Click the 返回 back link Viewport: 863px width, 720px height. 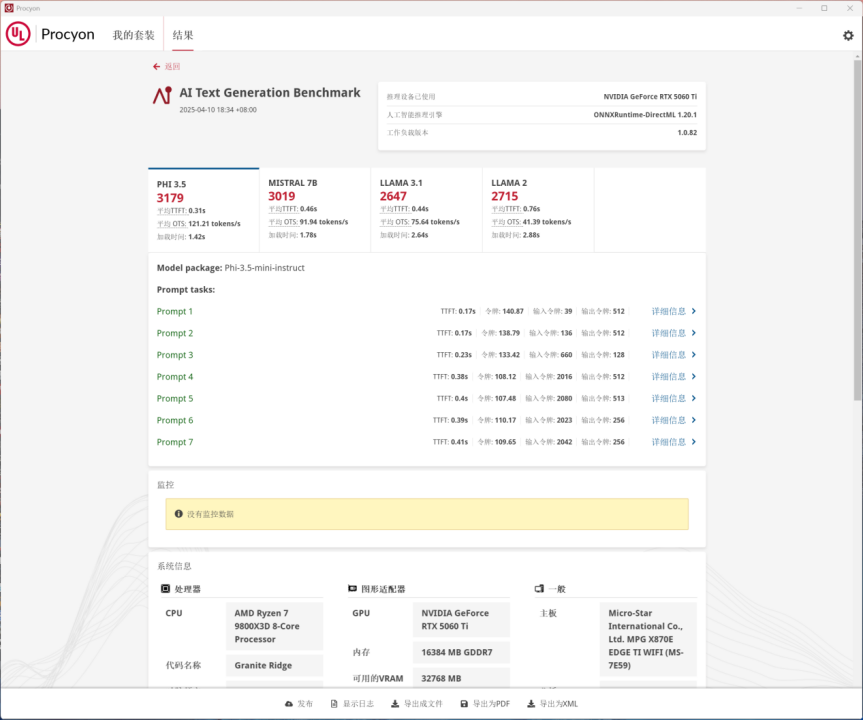coord(172,67)
